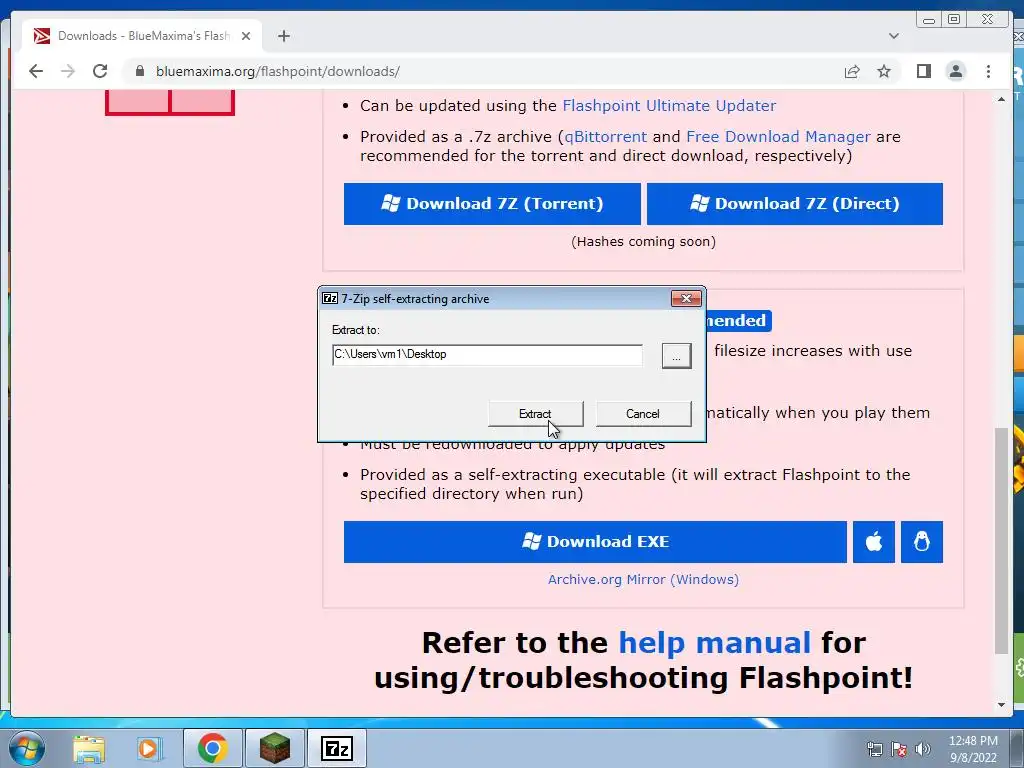Follow the qBittorrent link
This screenshot has width=1024, height=768.
(605, 136)
